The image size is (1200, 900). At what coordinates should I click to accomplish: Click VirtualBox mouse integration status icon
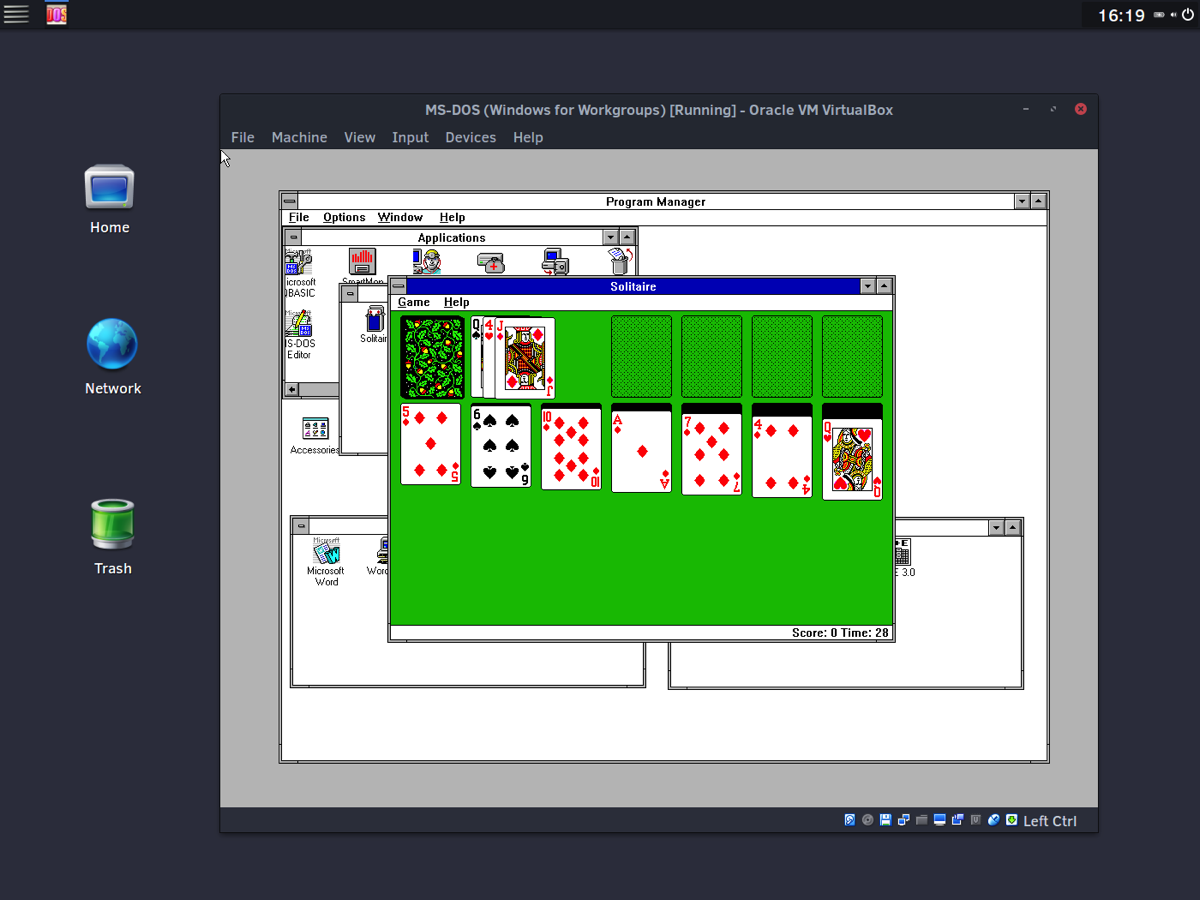click(x=994, y=820)
